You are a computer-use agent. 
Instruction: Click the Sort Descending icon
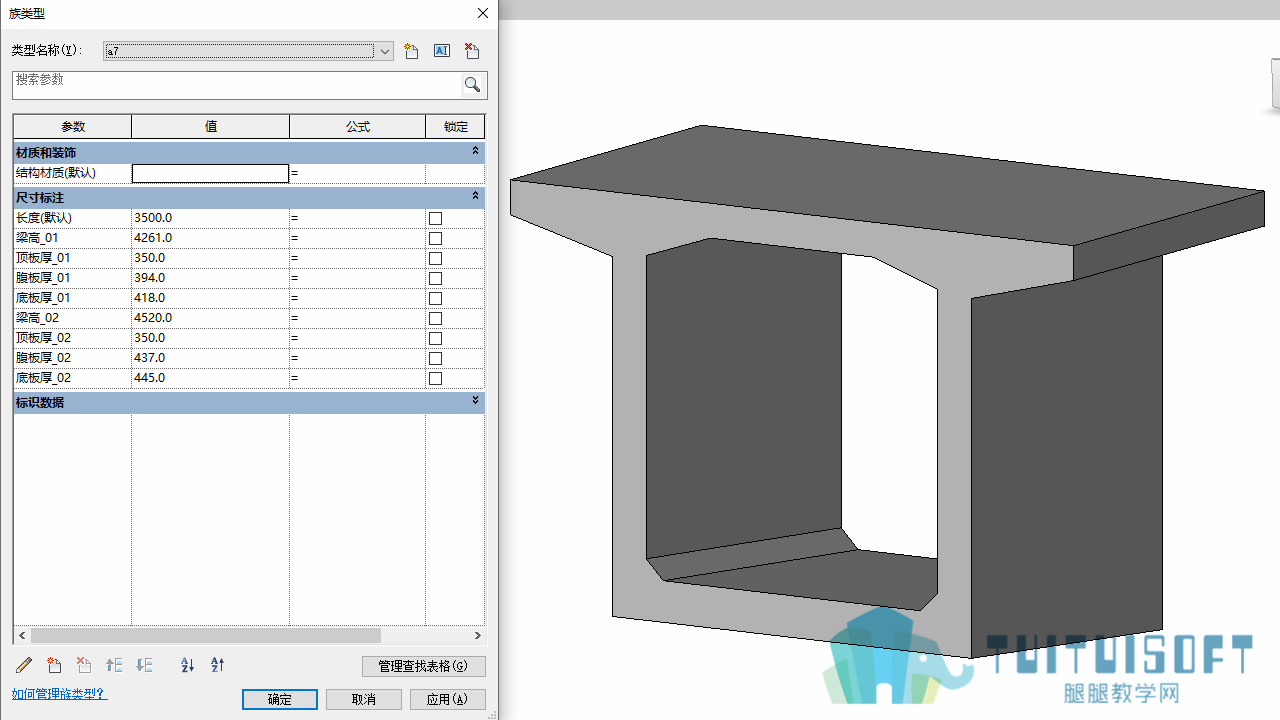218,665
